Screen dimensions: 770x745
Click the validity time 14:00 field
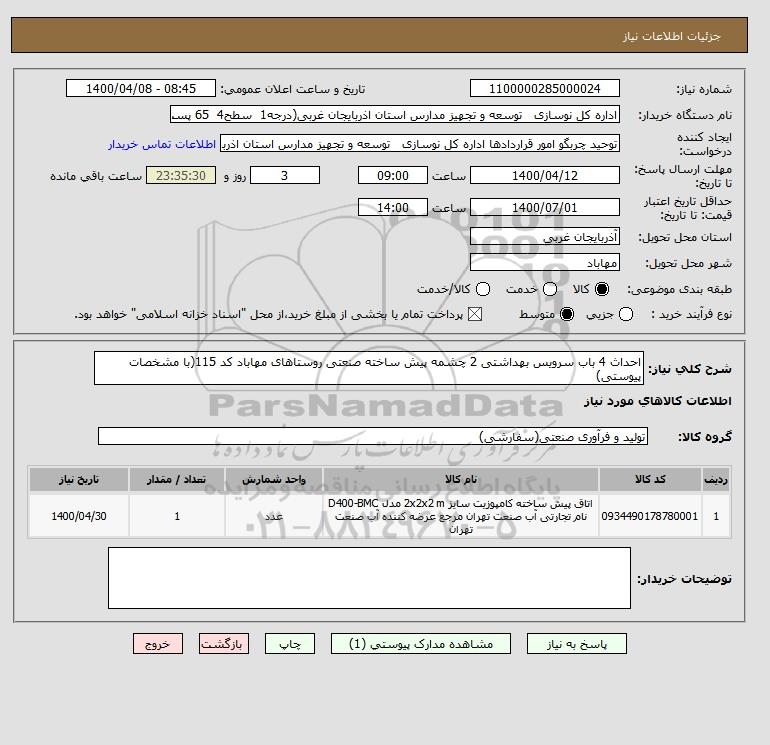[393, 207]
